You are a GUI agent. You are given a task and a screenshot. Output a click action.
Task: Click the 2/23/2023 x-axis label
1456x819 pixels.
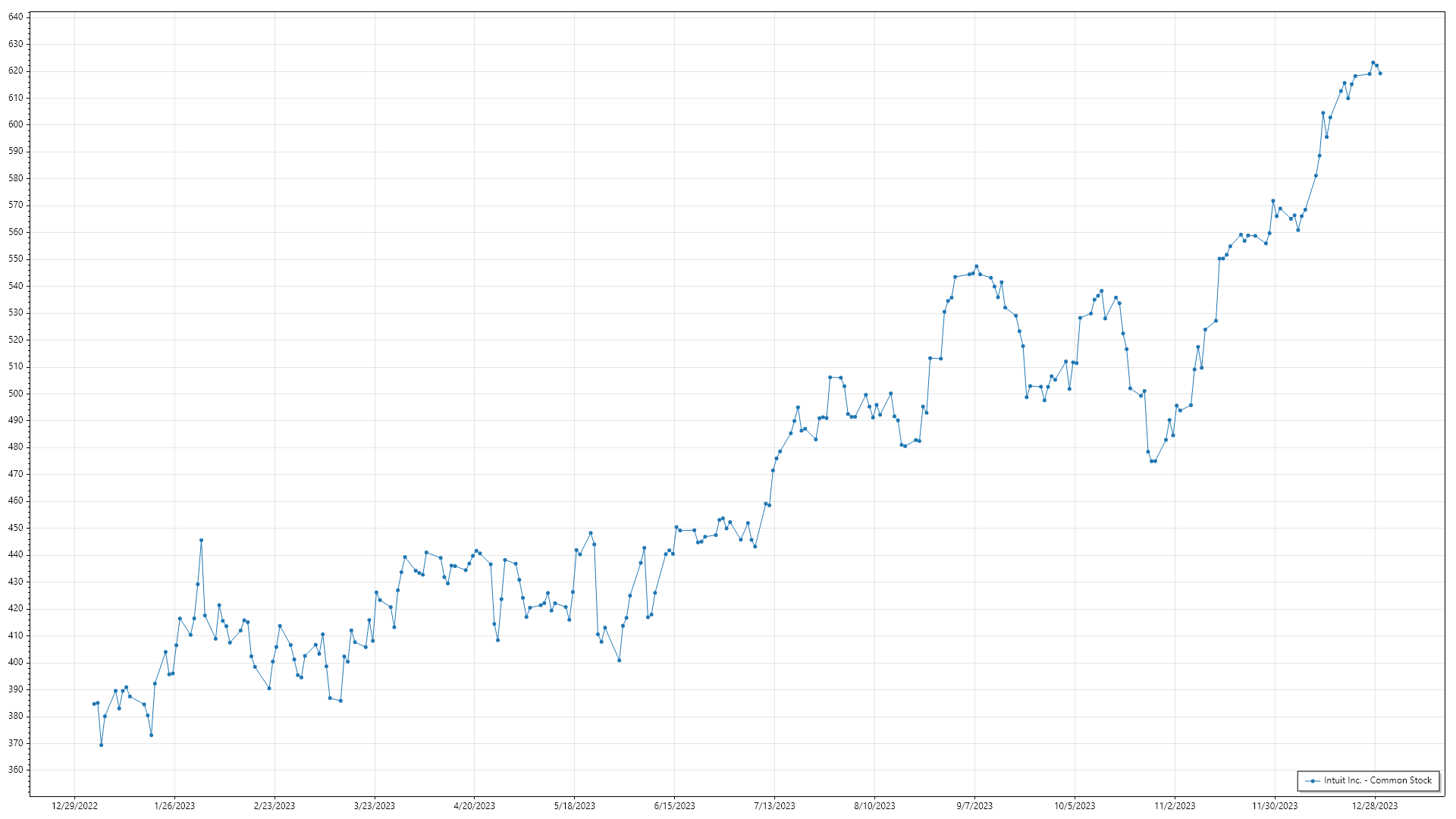pos(275,806)
